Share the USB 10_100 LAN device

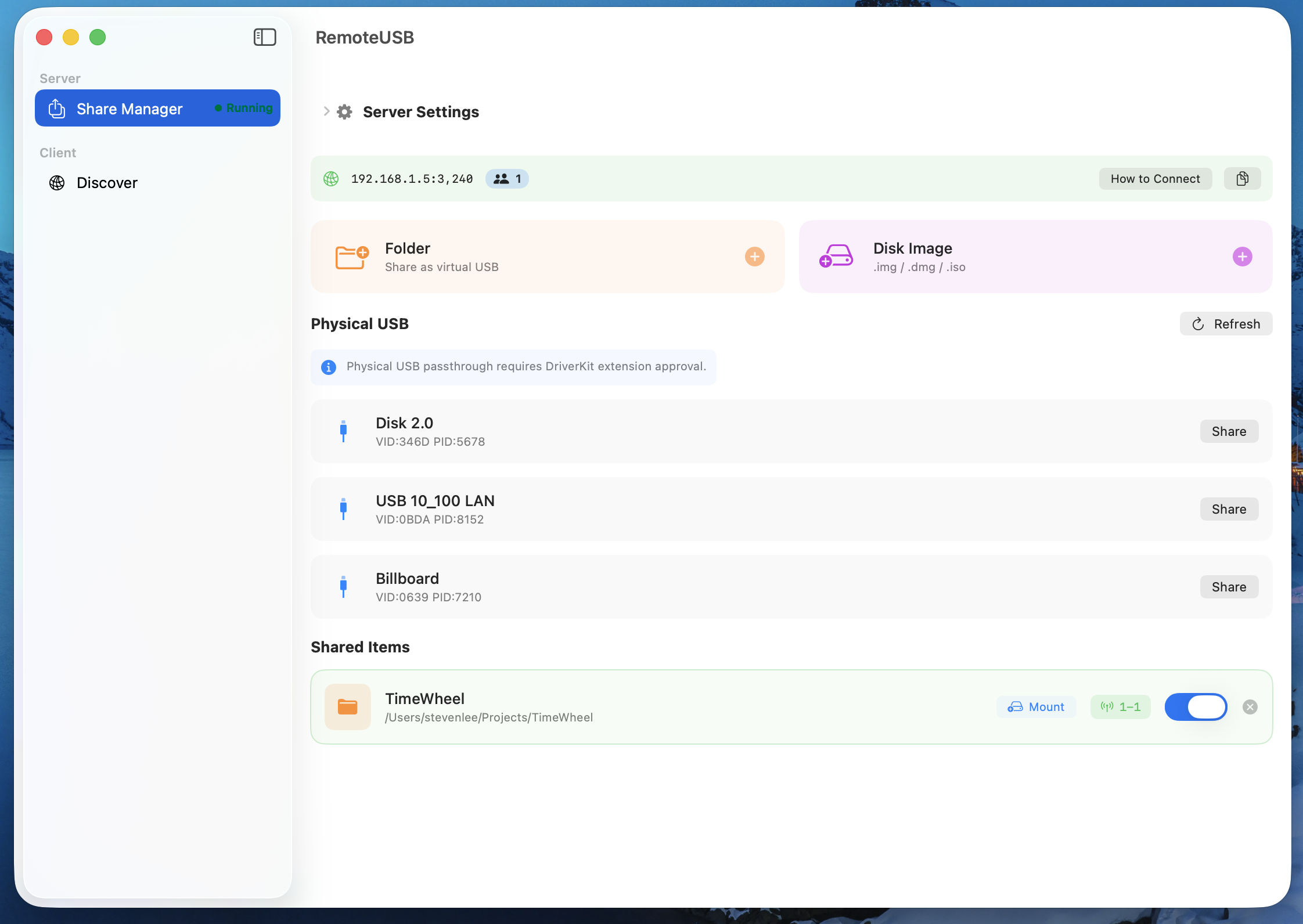[1229, 509]
